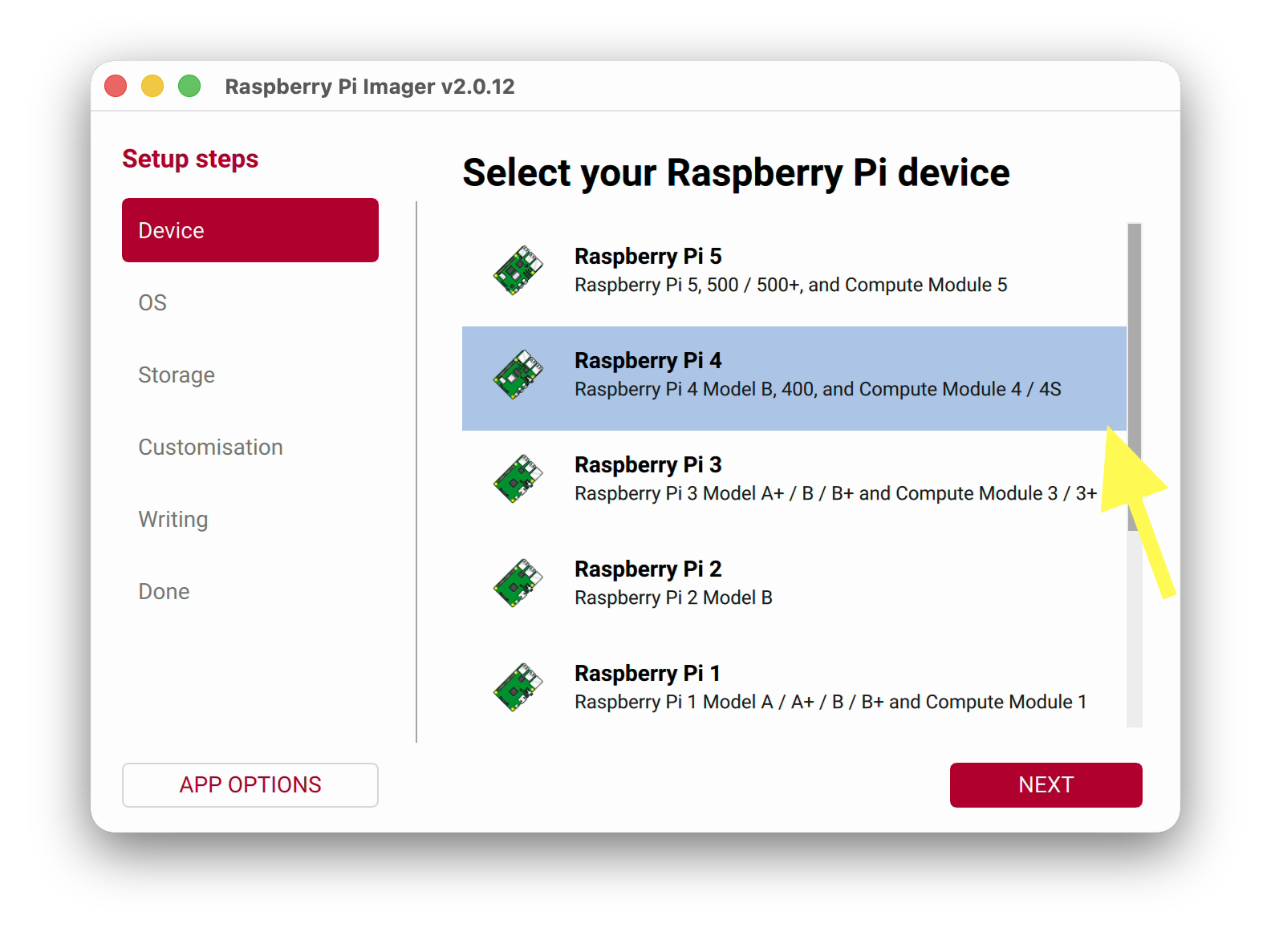Click the Raspberry Pi 4 board icon
The height and width of the screenshot is (952, 1271).
pos(518,375)
